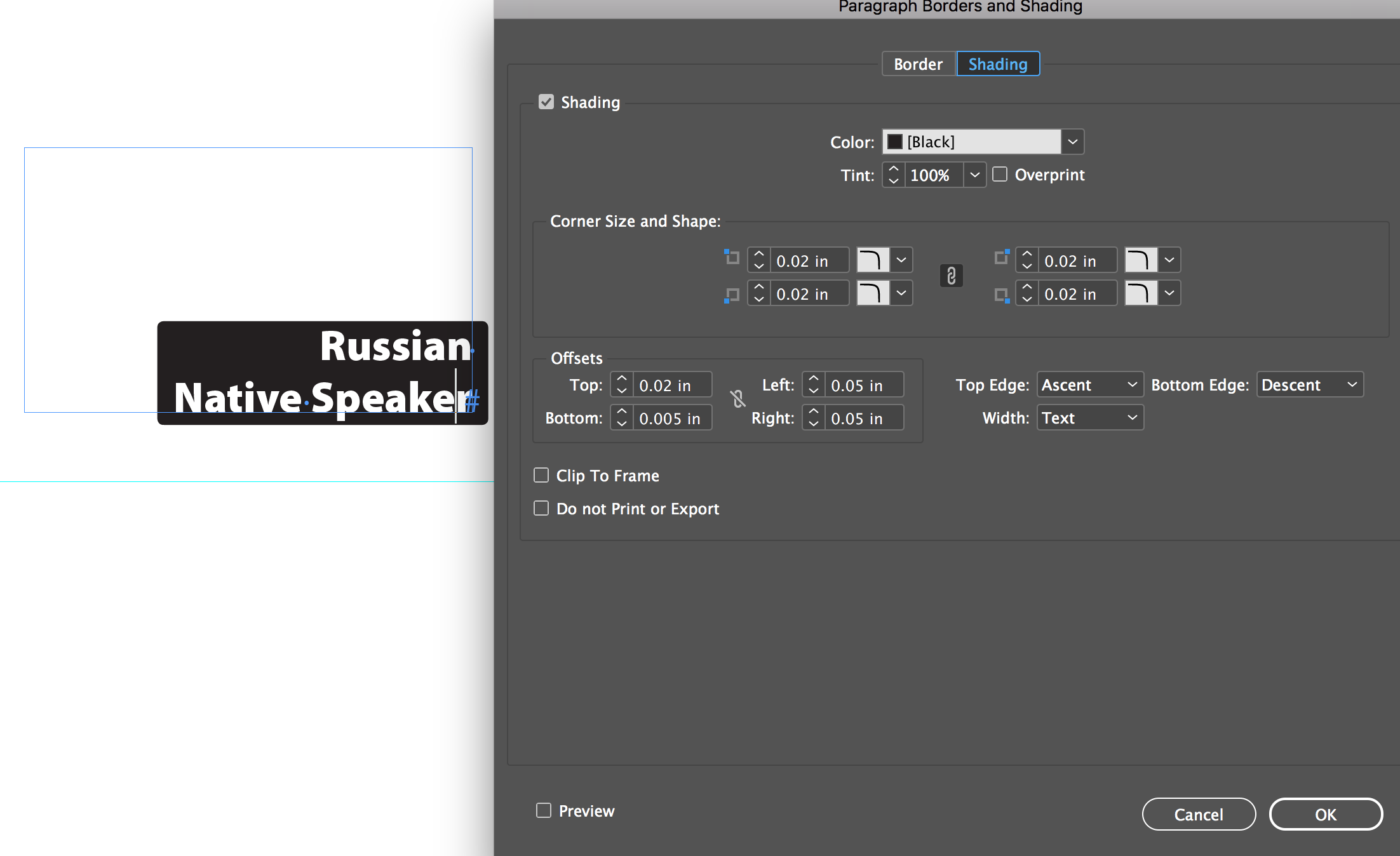
Task: Enable Clip To Frame option
Action: (541, 476)
